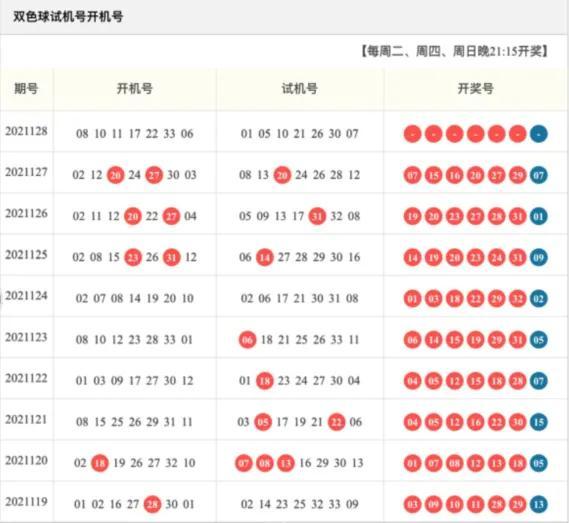The height and width of the screenshot is (523, 569).
Task: Click issue number 2021120
Action: click(x=26, y=461)
